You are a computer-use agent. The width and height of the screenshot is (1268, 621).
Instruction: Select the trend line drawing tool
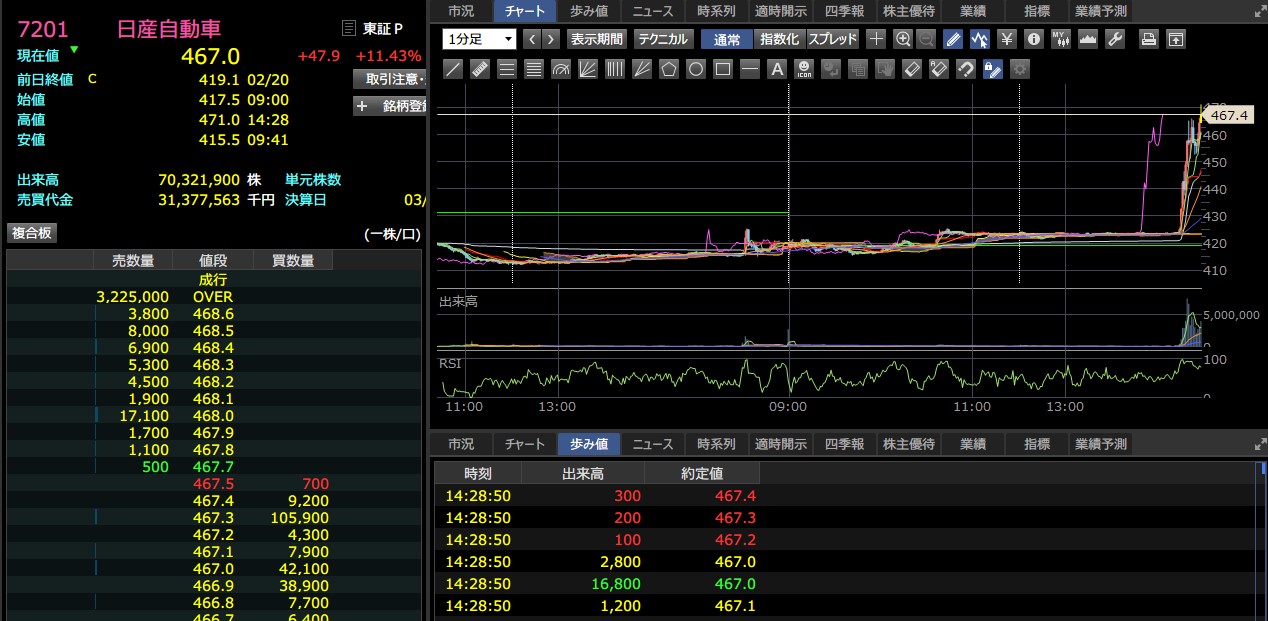pyautogui.click(x=455, y=69)
